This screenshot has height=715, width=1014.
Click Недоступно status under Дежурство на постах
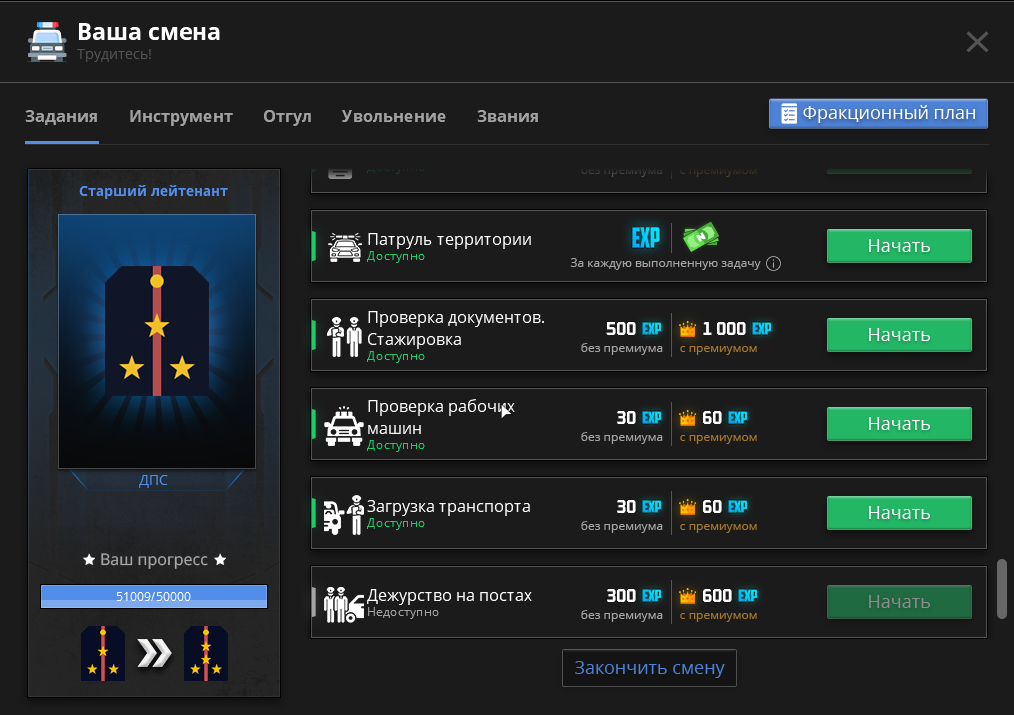[403, 612]
